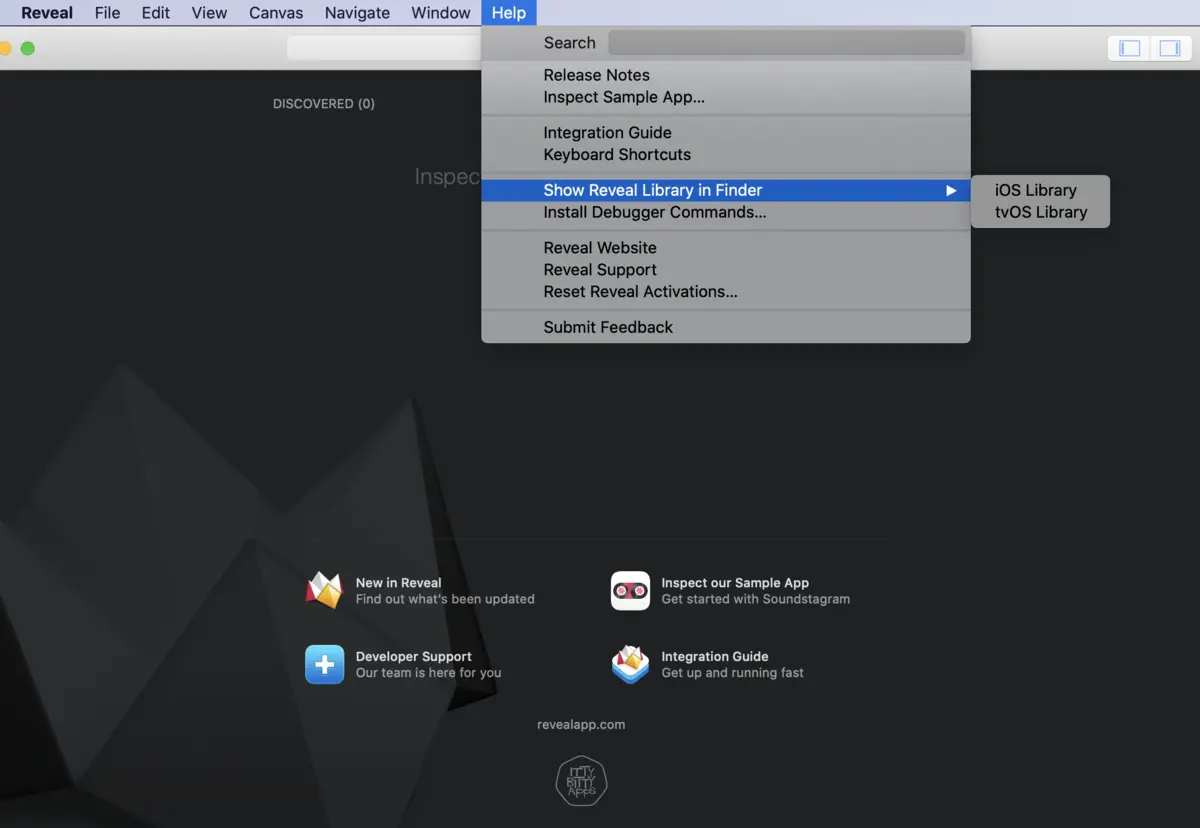Image resolution: width=1200 pixels, height=828 pixels.
Task: Open the Reveal application menu
Action: pos(47,13)
